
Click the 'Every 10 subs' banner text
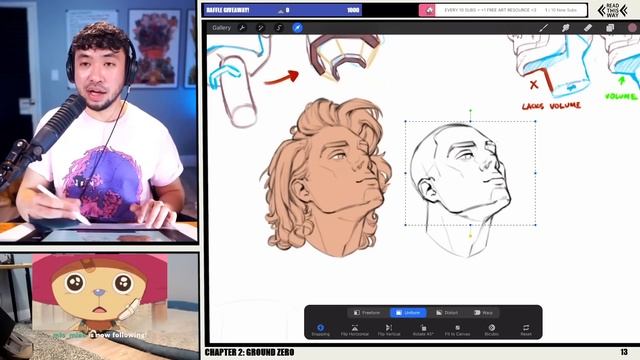pyautogui.click(x=490, y=10)
